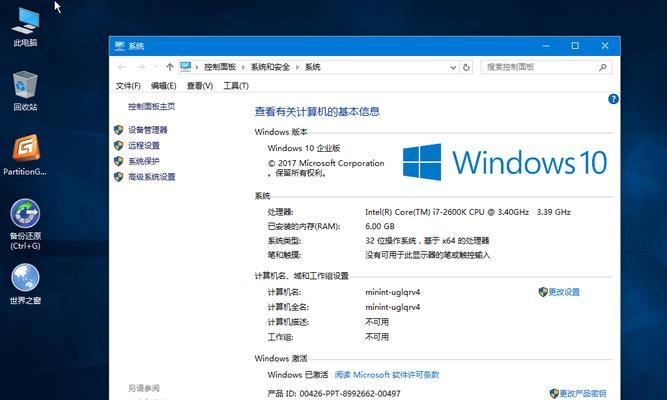The width and height of the screenshot is (667, 400).
Task: Click the 6.00 GB memory value
Action: (x=379, y=226)
